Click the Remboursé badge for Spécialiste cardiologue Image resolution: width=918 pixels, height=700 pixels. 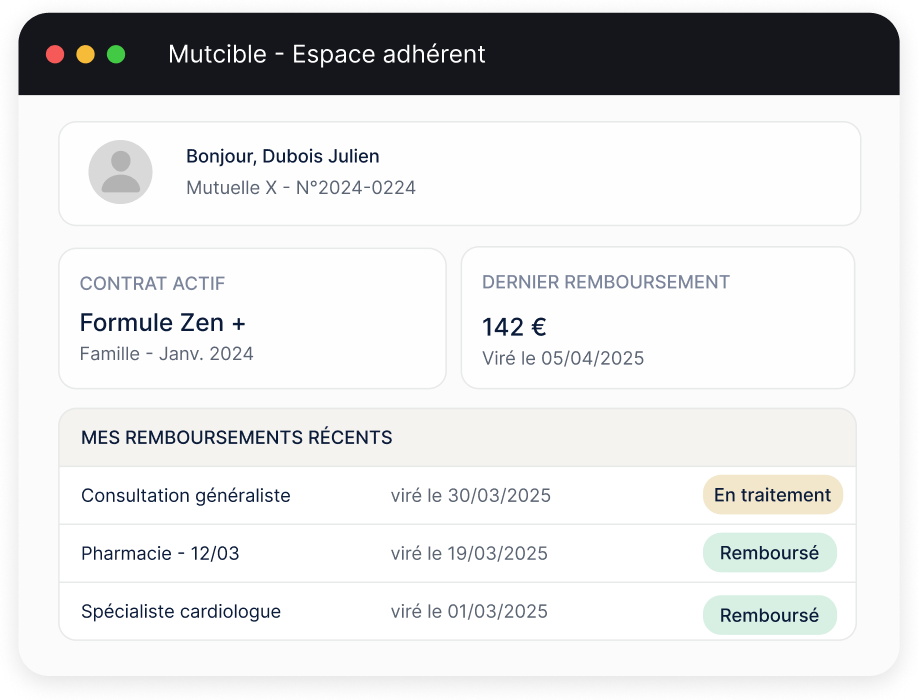click(770, 615)
